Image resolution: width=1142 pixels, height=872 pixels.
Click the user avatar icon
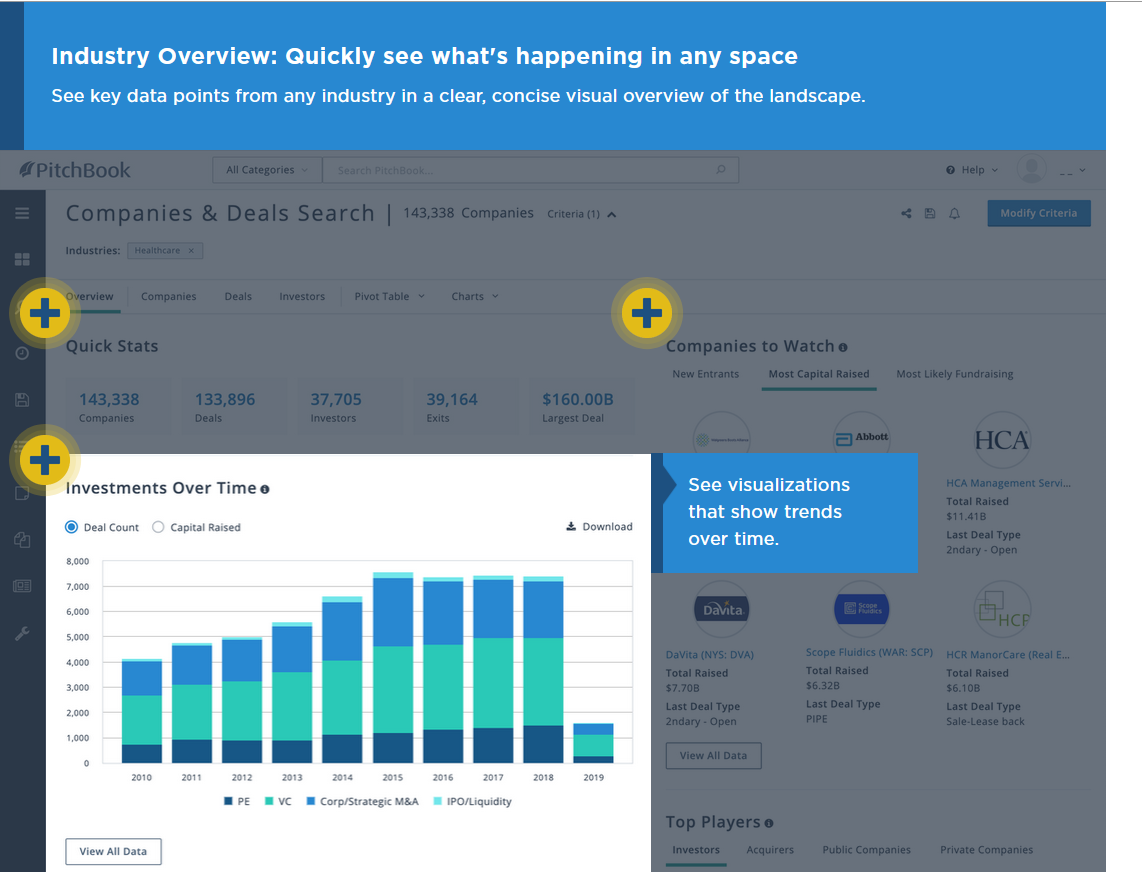coord(1031,169)
